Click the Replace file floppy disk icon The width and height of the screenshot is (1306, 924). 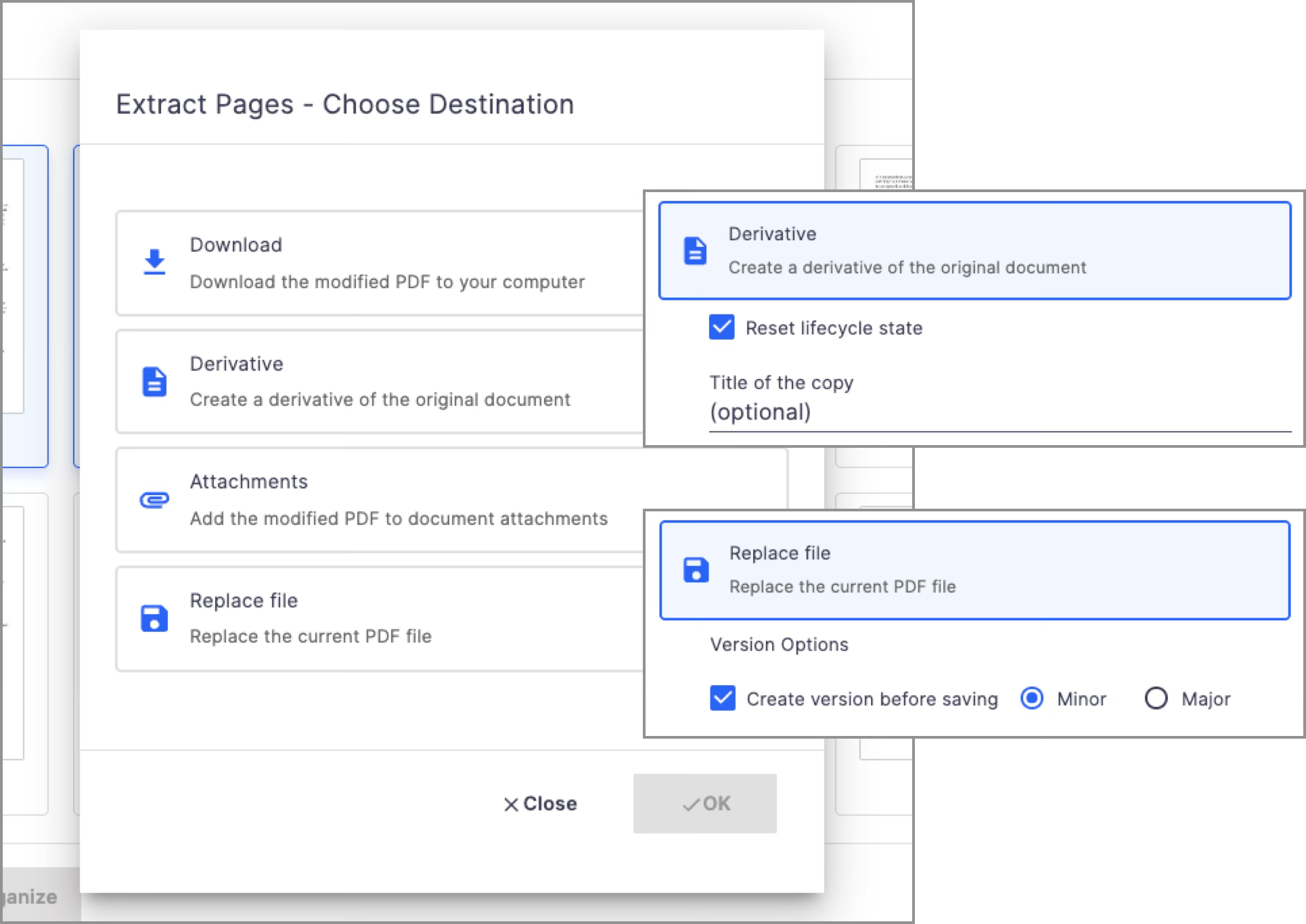(x=154, y=618)
